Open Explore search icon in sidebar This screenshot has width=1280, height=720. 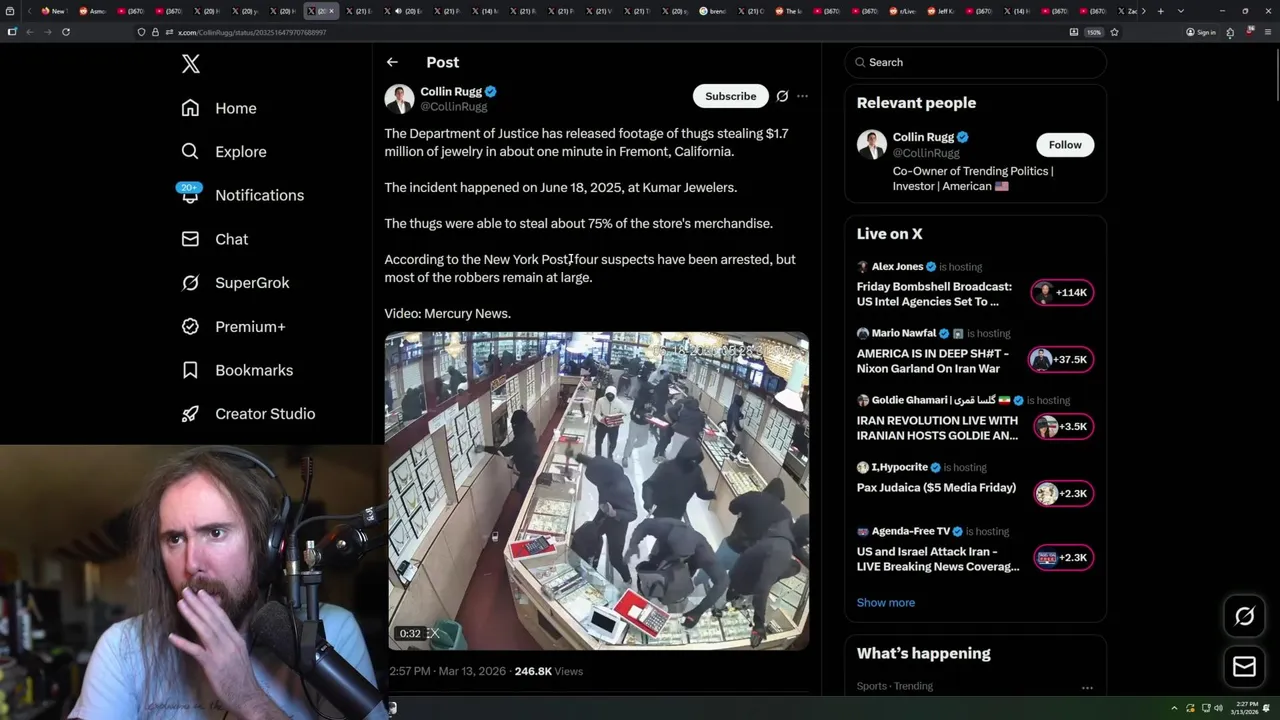coord(190,151)
